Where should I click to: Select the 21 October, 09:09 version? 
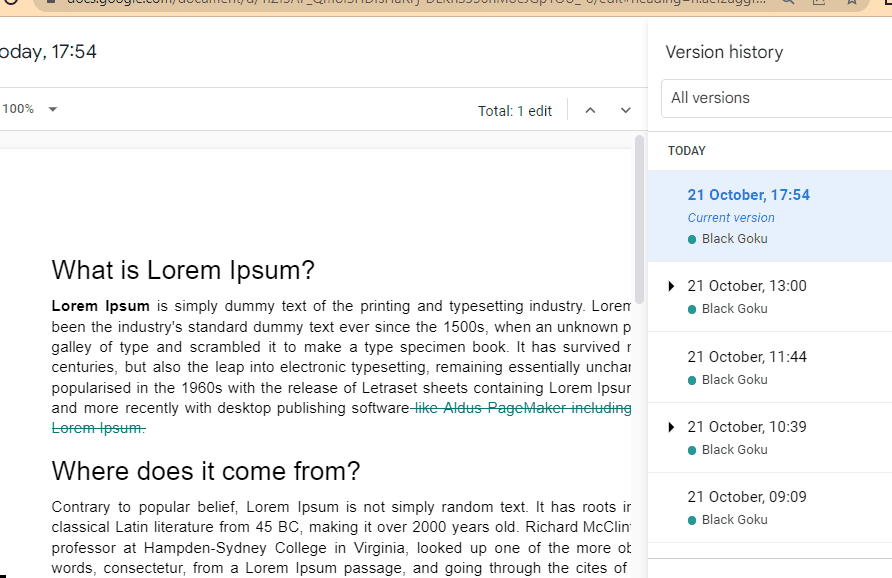pos(770,507)
